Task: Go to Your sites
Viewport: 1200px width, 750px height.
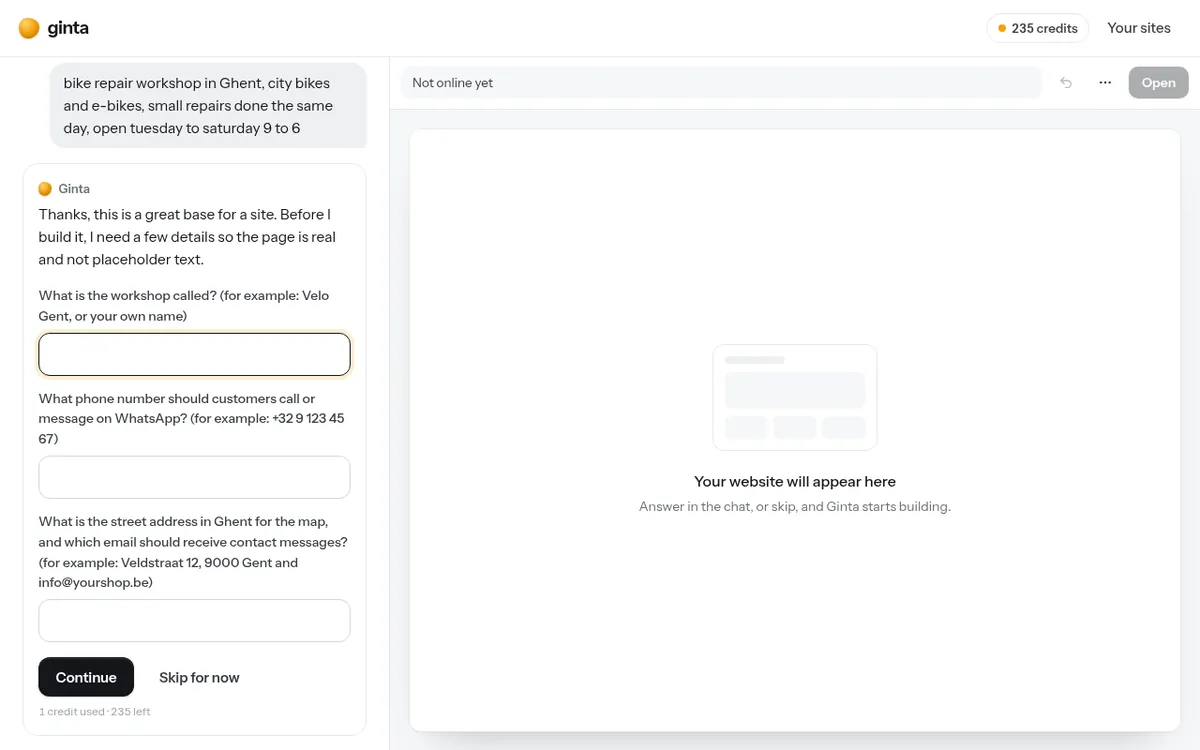Action: [x=1139, y=28]
